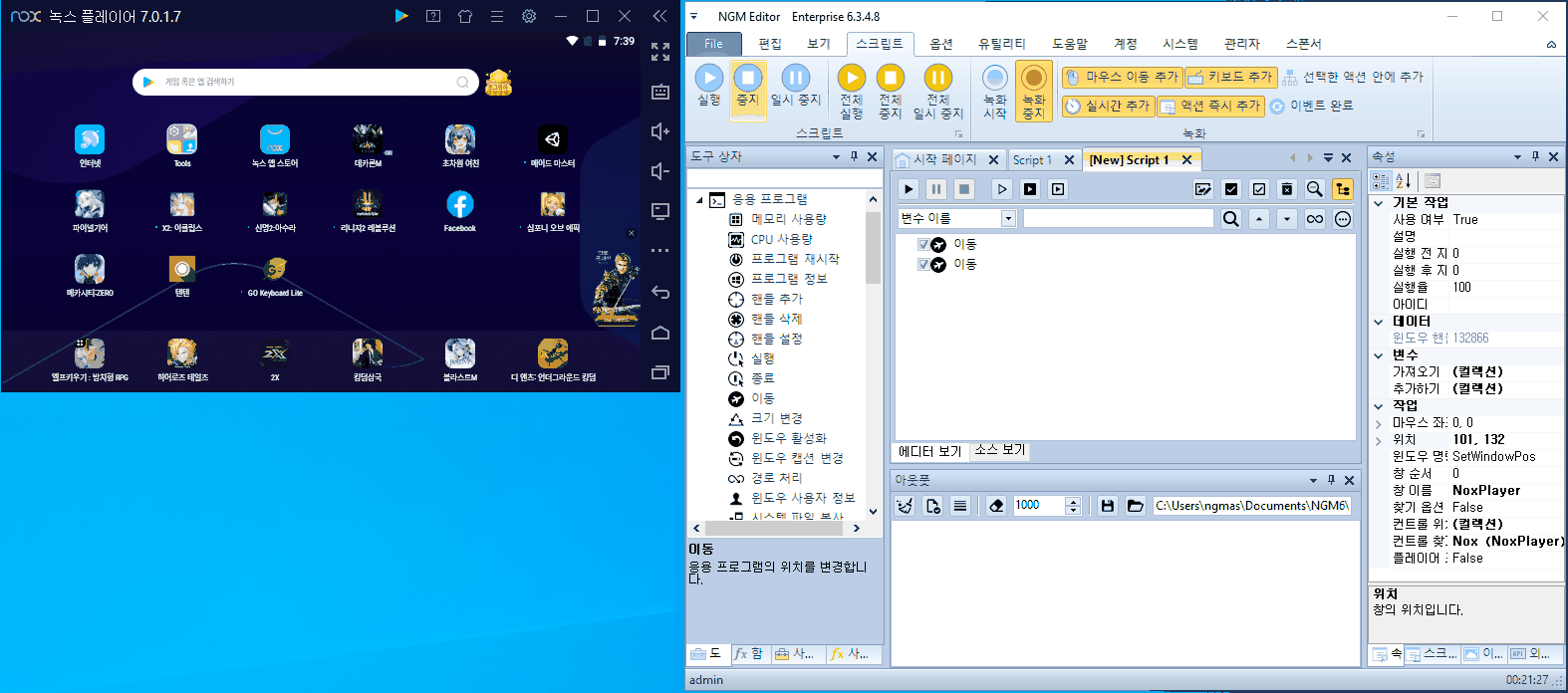
Task: Pin the 속성 properties panel
Action: [x=1535, y=156]
